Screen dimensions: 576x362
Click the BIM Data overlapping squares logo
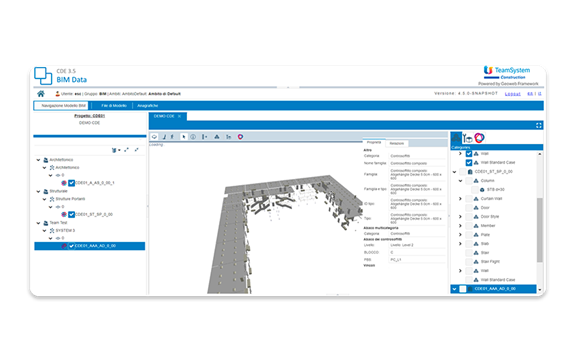point(43,76)
